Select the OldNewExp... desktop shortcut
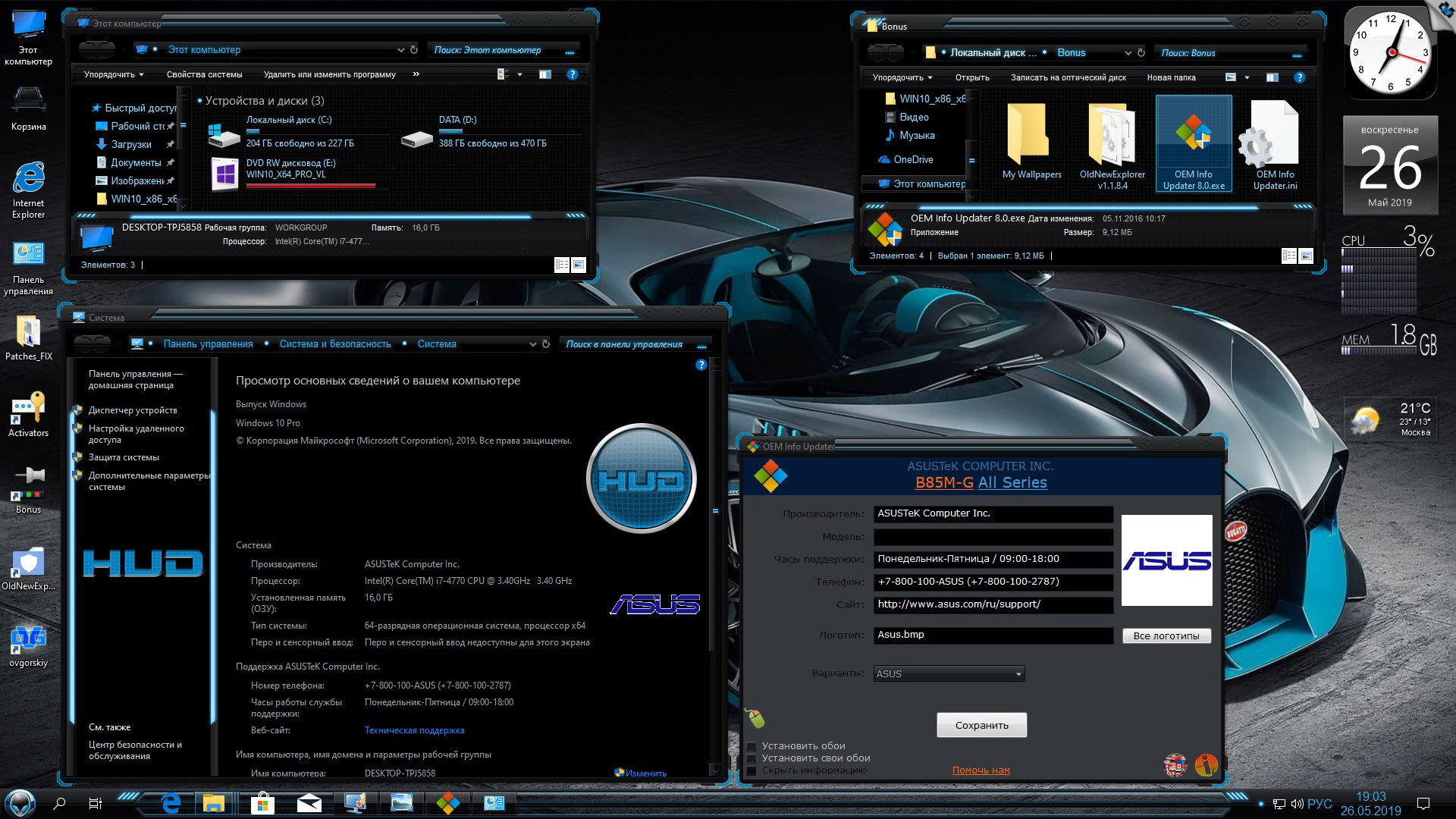Image resolution: width=1456 pixels, height=819 pixels. coord(28,569)
